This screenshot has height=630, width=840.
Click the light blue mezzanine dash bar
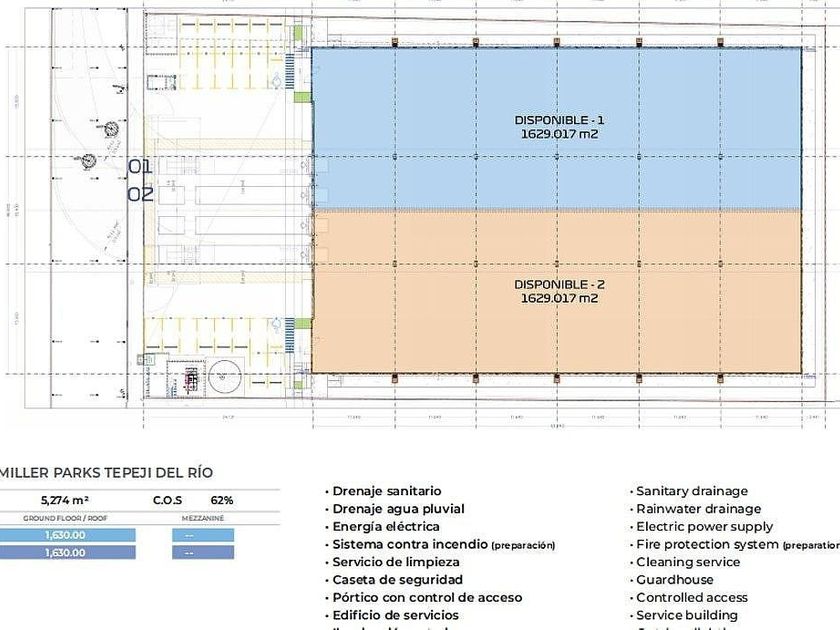point(203,535)
